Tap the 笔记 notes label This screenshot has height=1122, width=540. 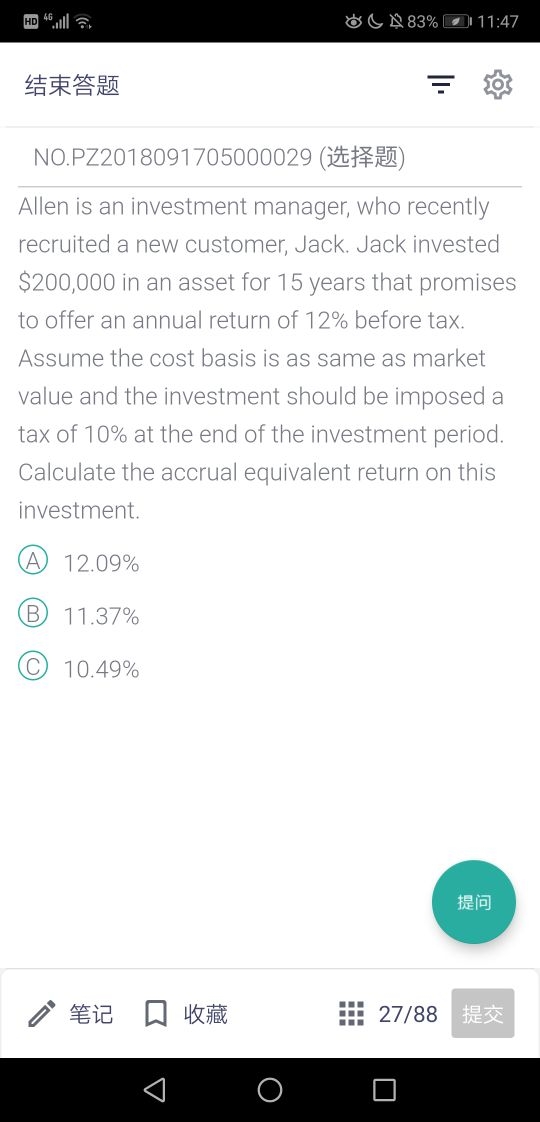point(91,1014)
